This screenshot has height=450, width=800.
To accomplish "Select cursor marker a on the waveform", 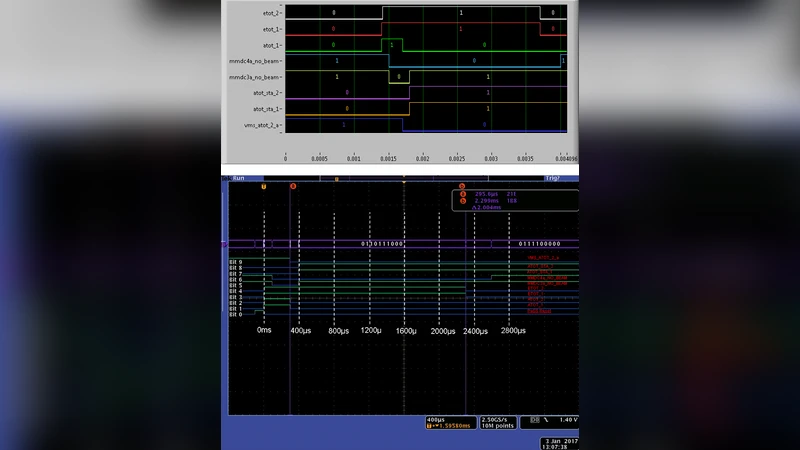I will 292,186.
